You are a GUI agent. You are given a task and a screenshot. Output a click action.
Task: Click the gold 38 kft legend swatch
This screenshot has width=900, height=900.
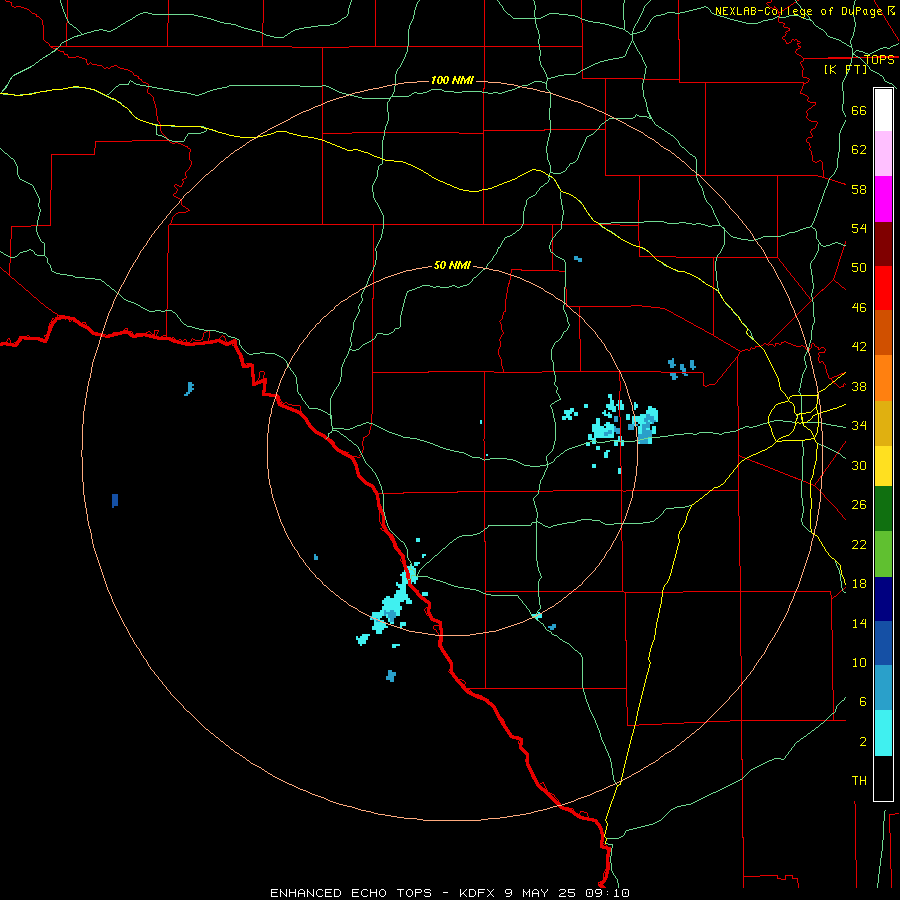click(883, 423)
